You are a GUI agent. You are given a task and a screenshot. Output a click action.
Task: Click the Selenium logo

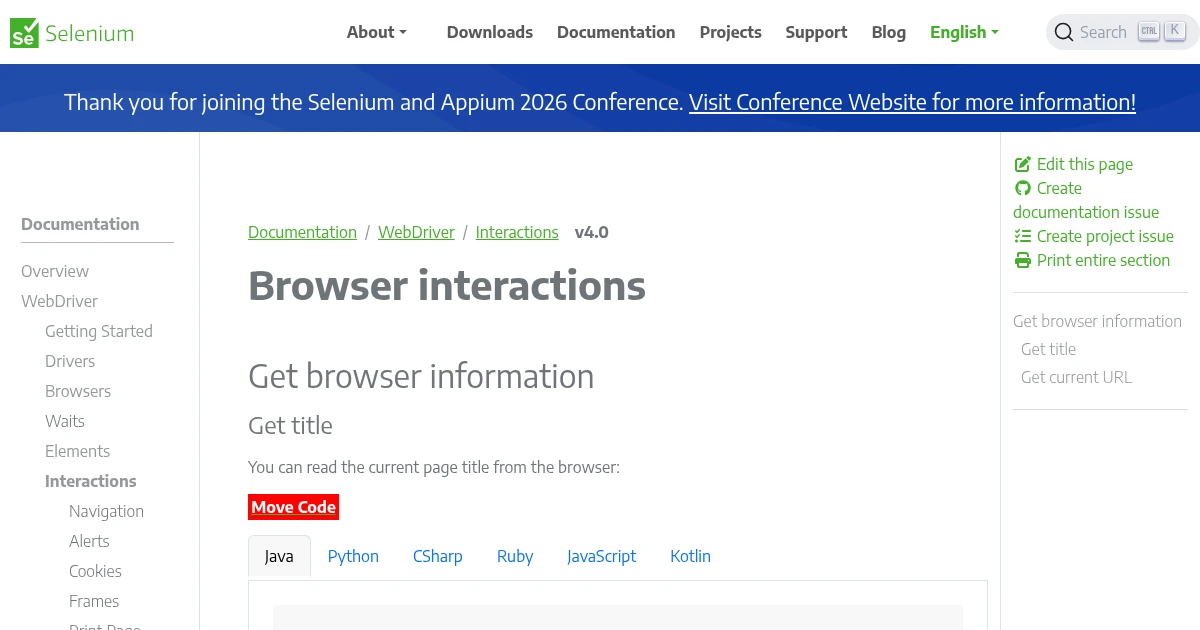click(x=72, y=32)
